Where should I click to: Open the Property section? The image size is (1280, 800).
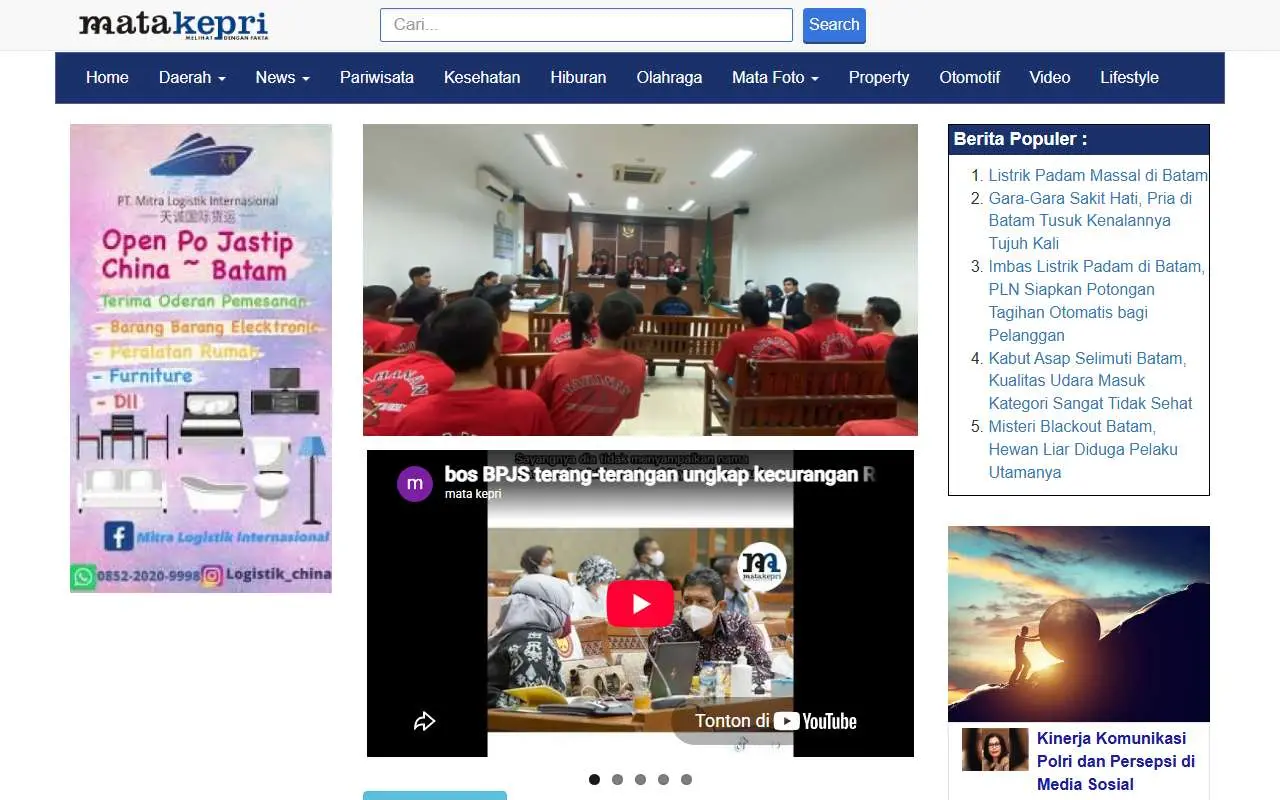pyautogui.click(x=879, y=77)
